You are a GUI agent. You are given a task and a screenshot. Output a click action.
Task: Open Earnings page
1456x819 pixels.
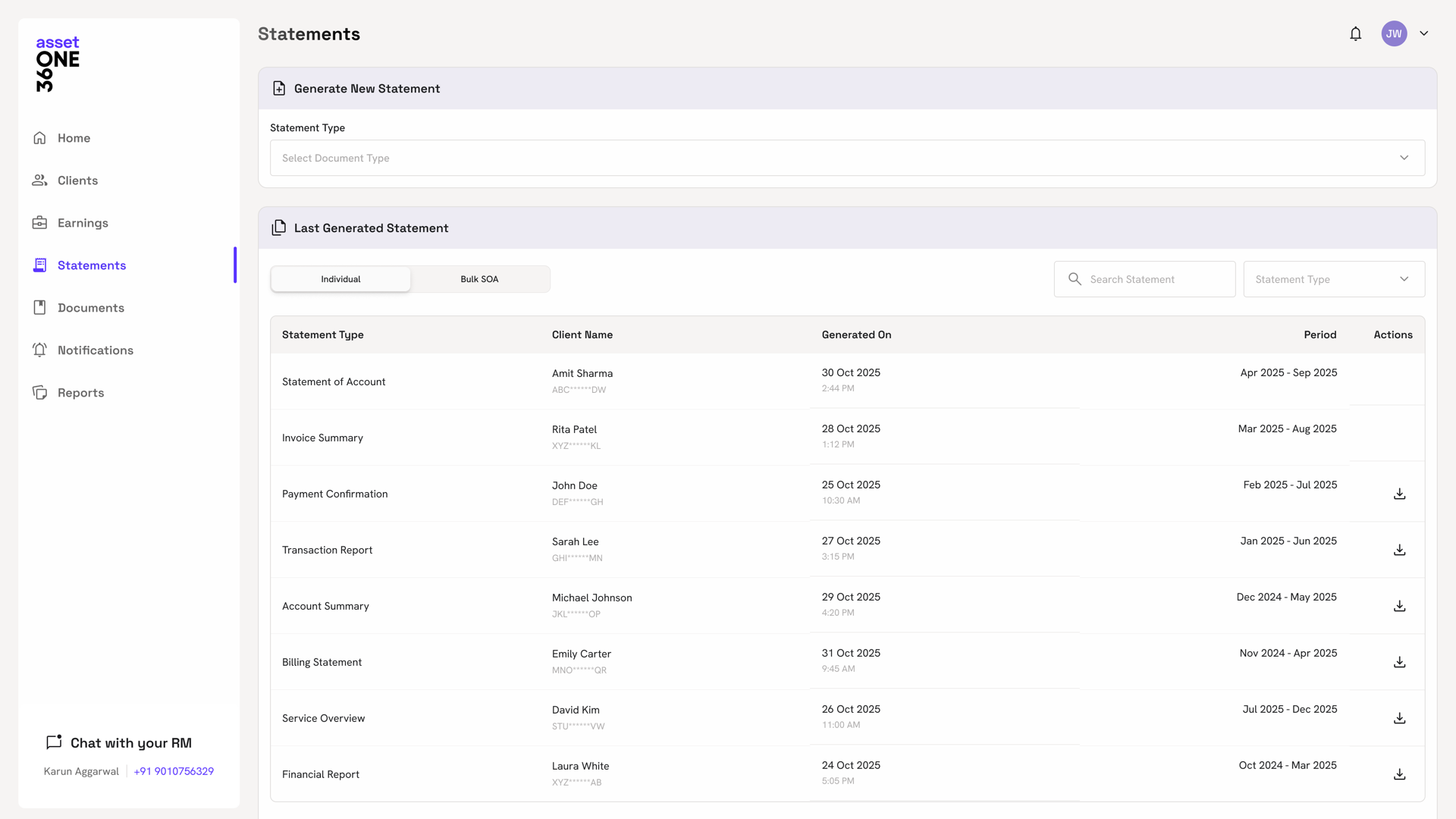(83, 223)
